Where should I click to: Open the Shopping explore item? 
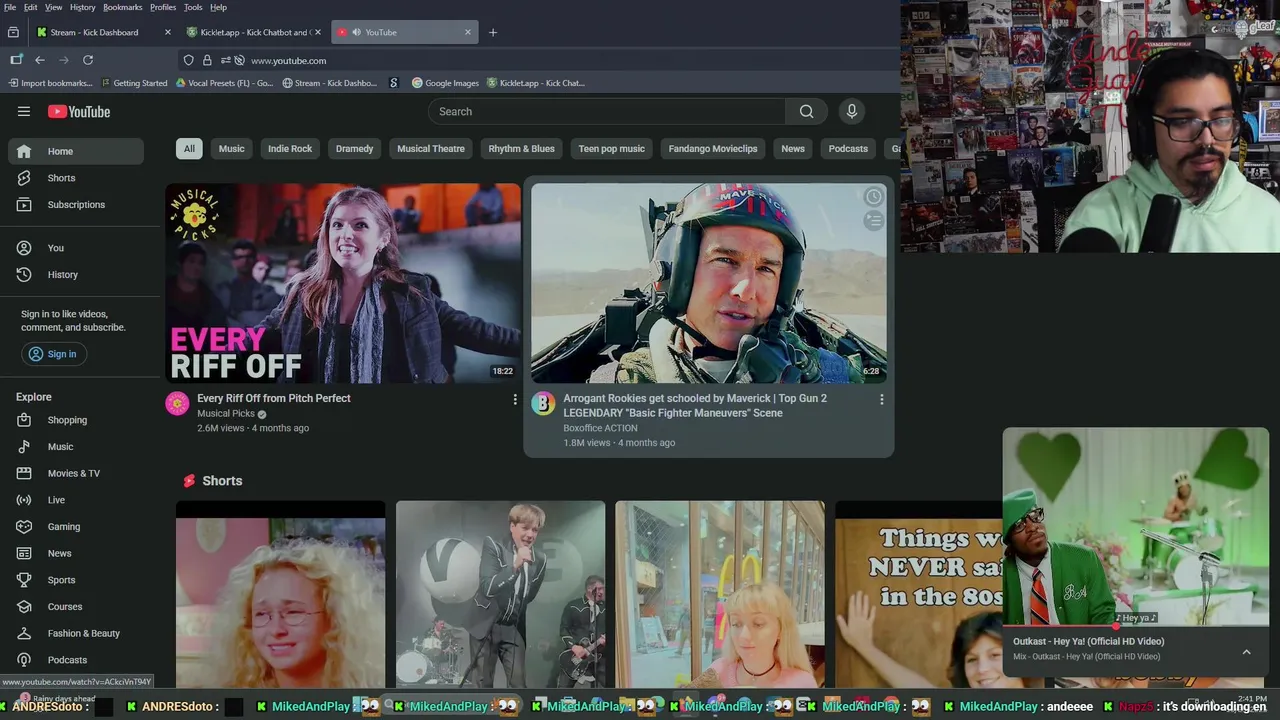coord(76,420)
